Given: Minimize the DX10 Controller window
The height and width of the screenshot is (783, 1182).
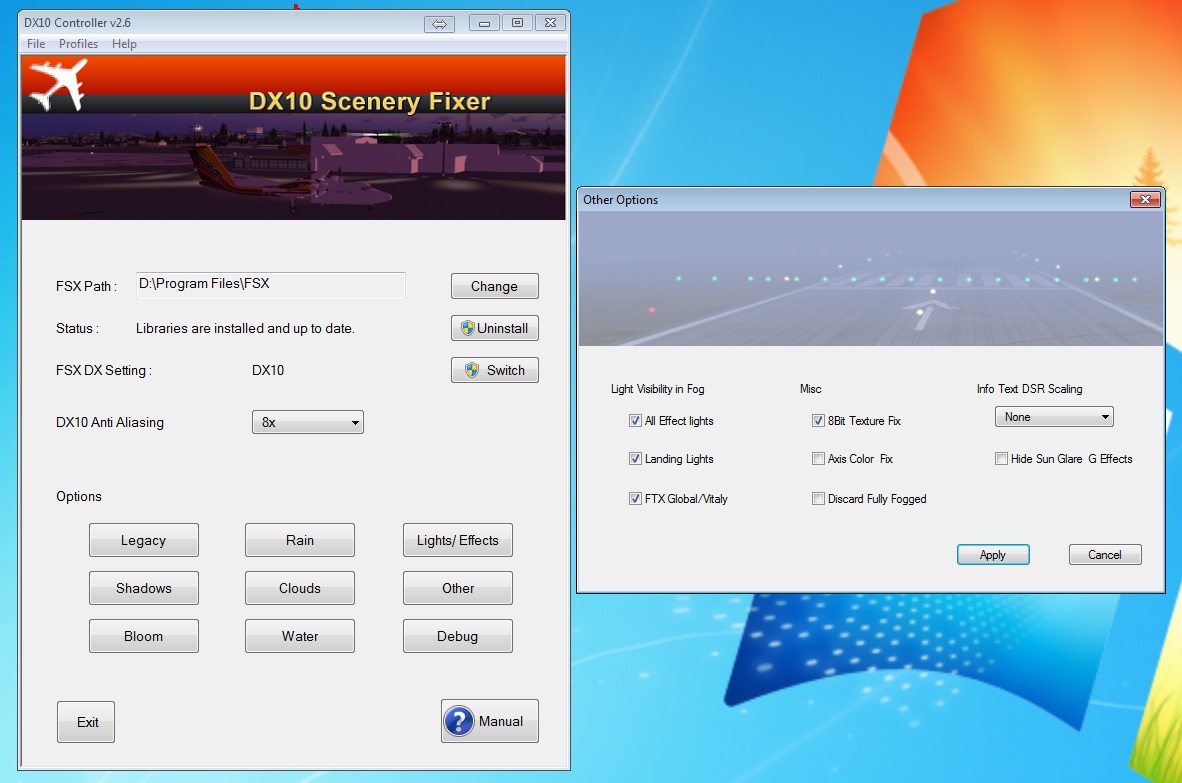Looking at the screenshot, I should click(484, 23).
